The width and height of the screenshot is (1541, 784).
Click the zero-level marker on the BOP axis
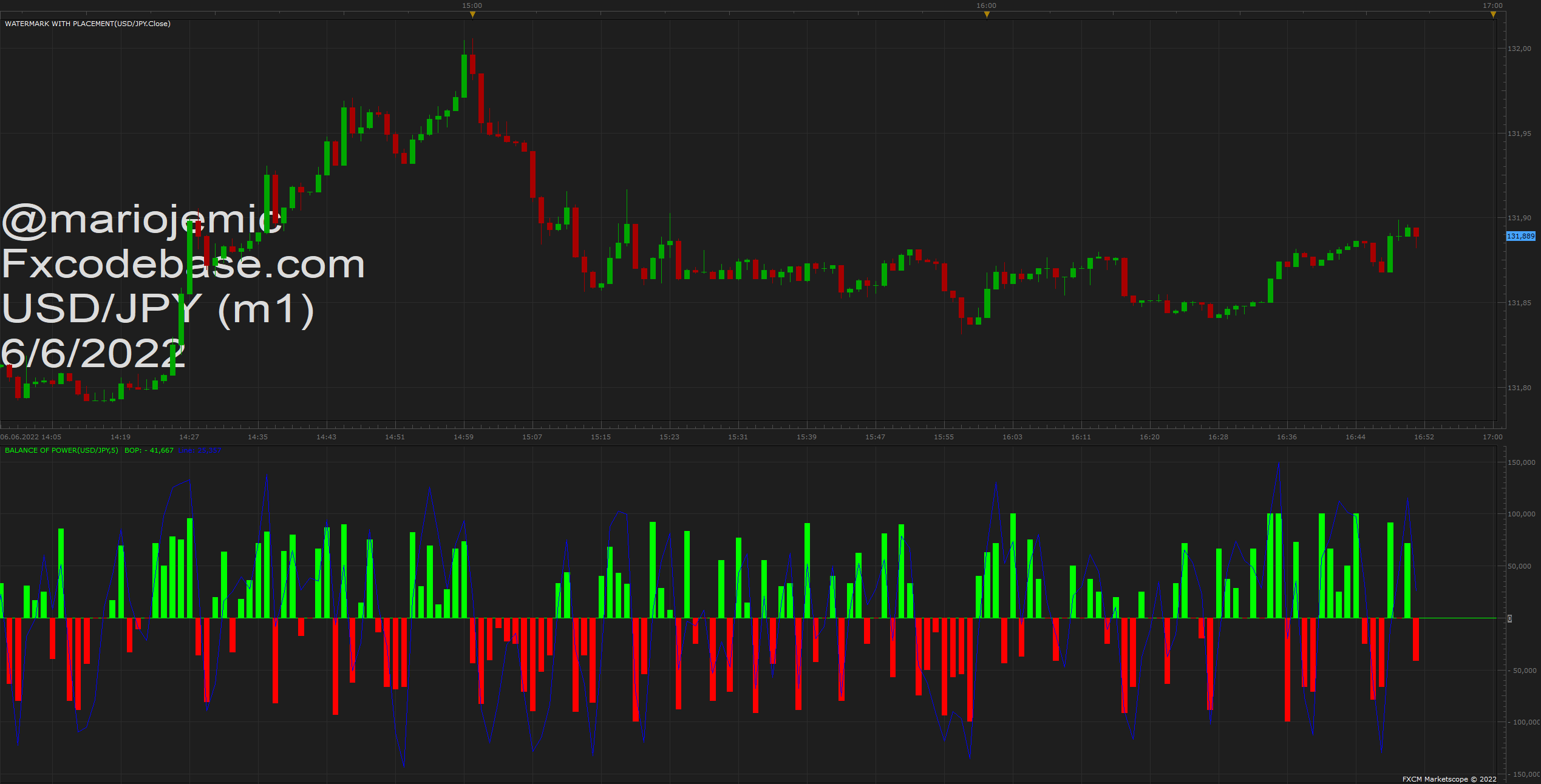[x=1510, y=618]
